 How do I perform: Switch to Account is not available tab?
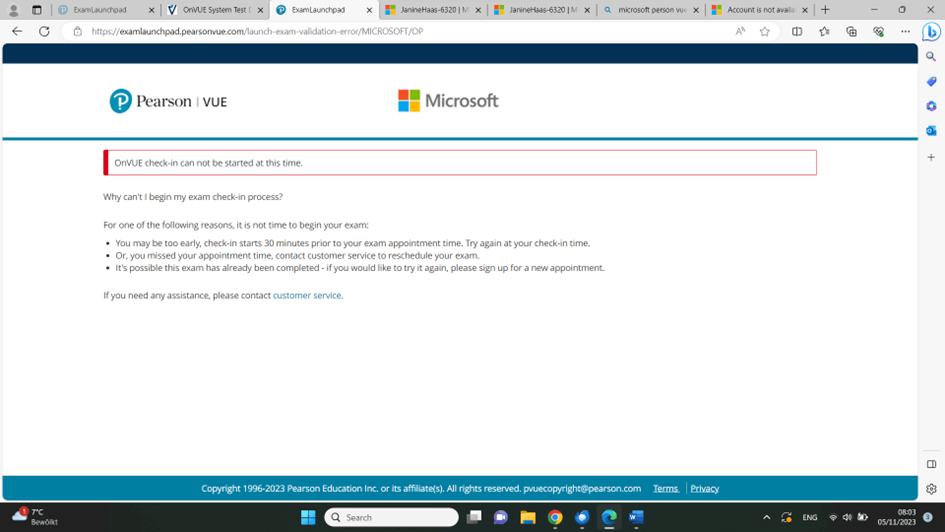pyautogui.click(x=753, y=10)
